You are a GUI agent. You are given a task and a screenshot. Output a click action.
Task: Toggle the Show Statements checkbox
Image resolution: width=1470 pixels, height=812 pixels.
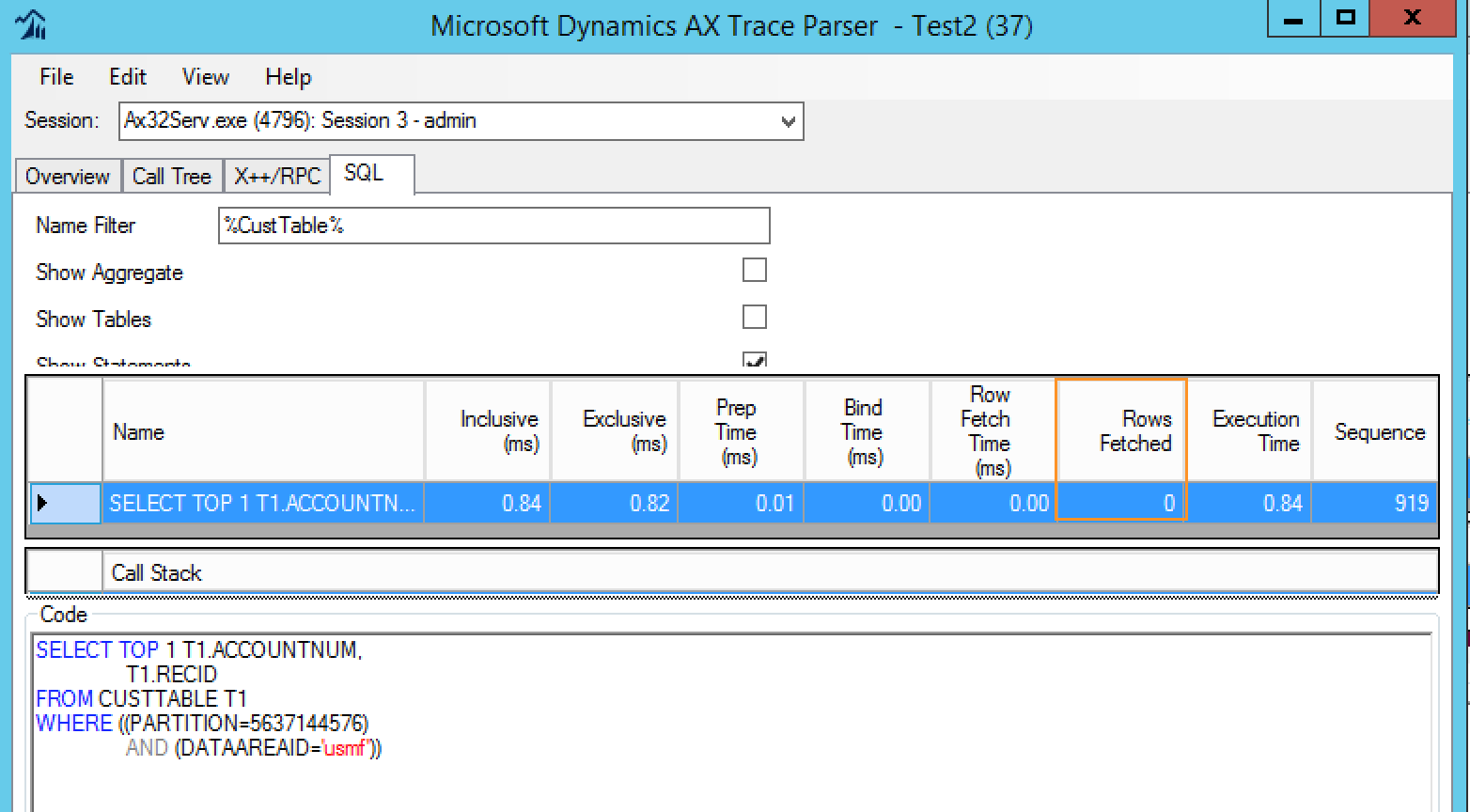pos(755,359)
